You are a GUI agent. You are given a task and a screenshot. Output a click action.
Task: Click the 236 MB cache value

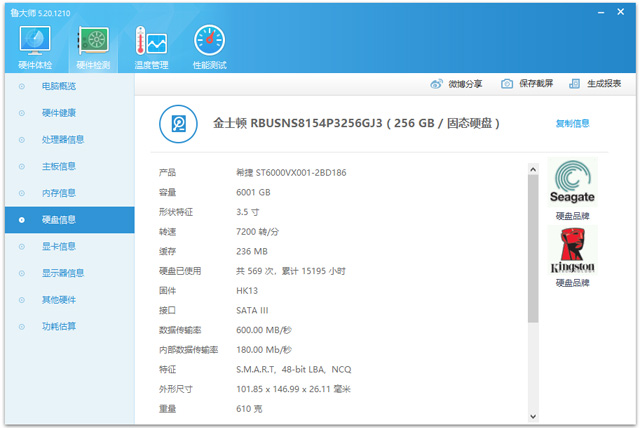pos(252,252)
